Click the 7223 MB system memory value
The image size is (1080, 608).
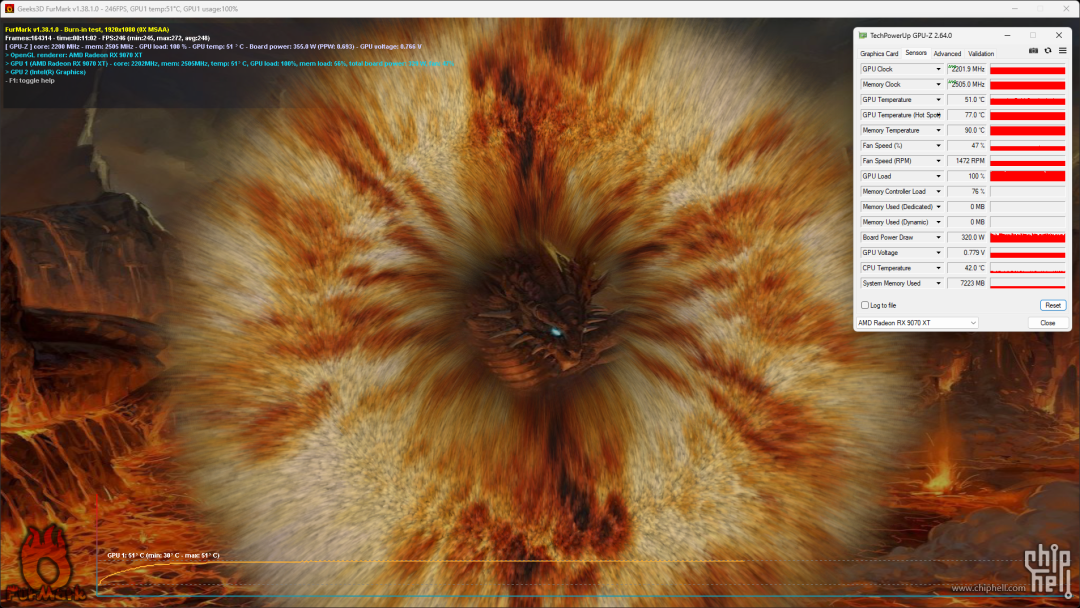966,283
